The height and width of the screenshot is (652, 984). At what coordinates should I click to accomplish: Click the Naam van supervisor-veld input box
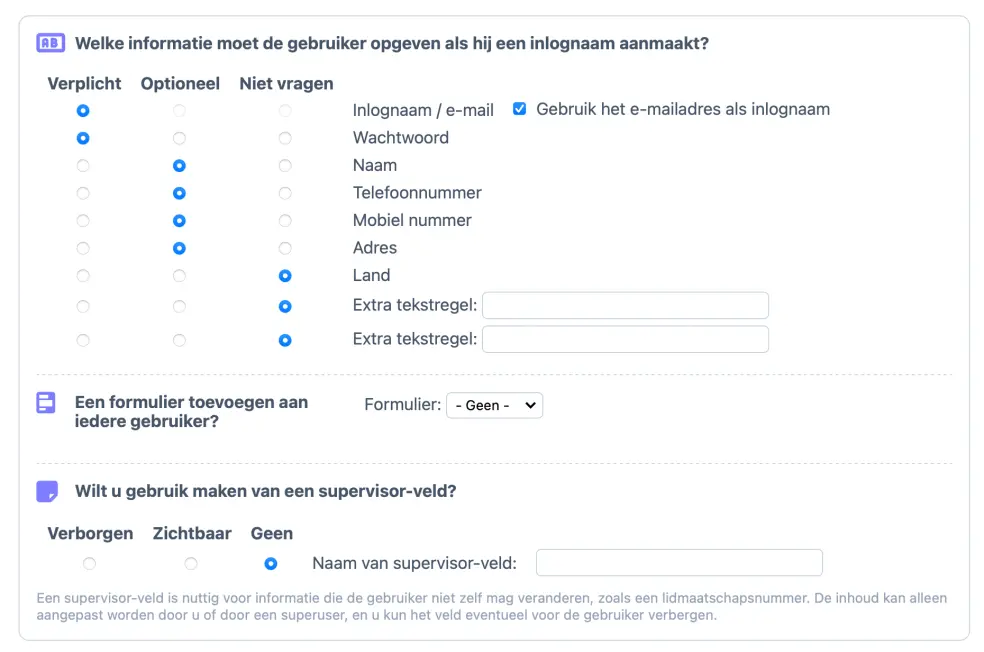(678, 562)
